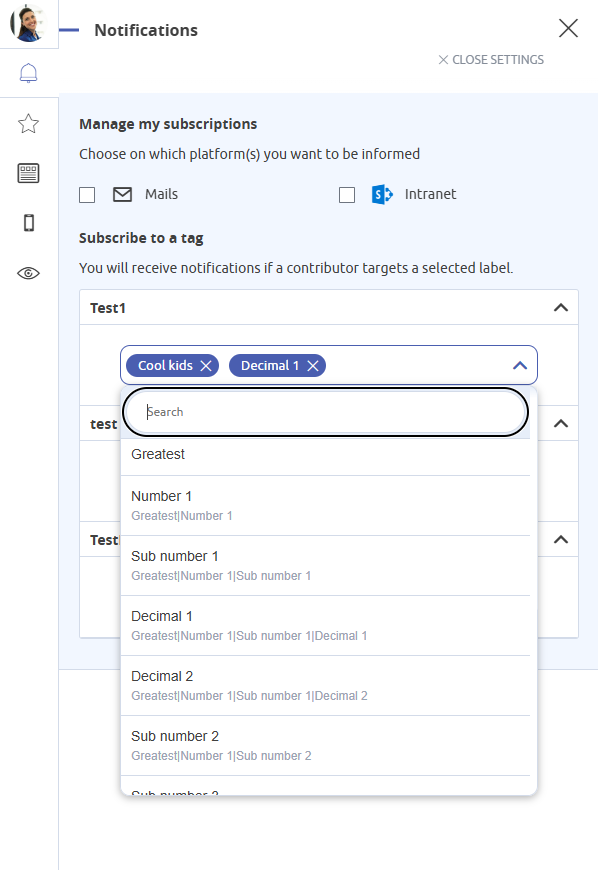
Task: Remove the Cool kids tag chip
Action: click(206, 366)
